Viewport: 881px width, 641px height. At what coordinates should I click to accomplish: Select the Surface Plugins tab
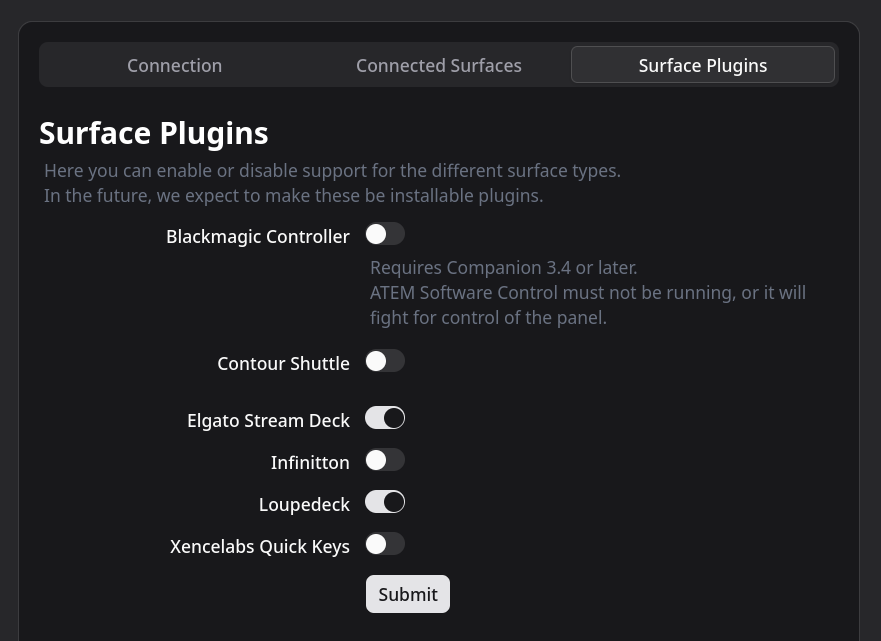(702, 65)
